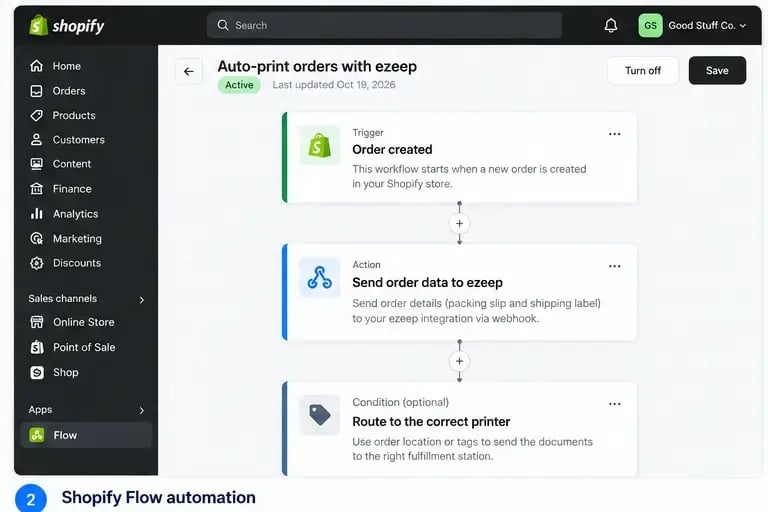
Task: Click the Turn off button
Action: (x=643, y=71)
